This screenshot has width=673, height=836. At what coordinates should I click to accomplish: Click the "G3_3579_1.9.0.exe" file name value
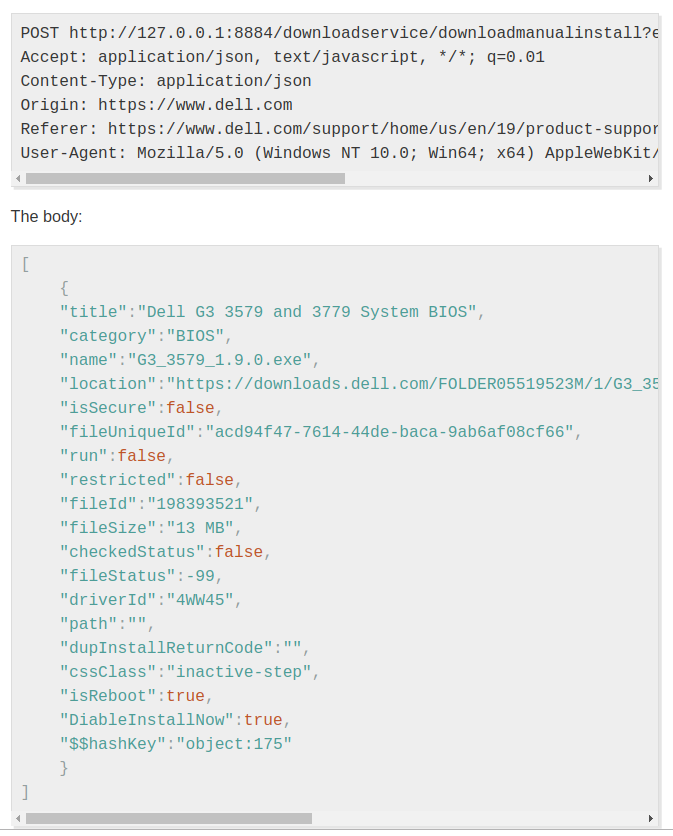[222, 360]
